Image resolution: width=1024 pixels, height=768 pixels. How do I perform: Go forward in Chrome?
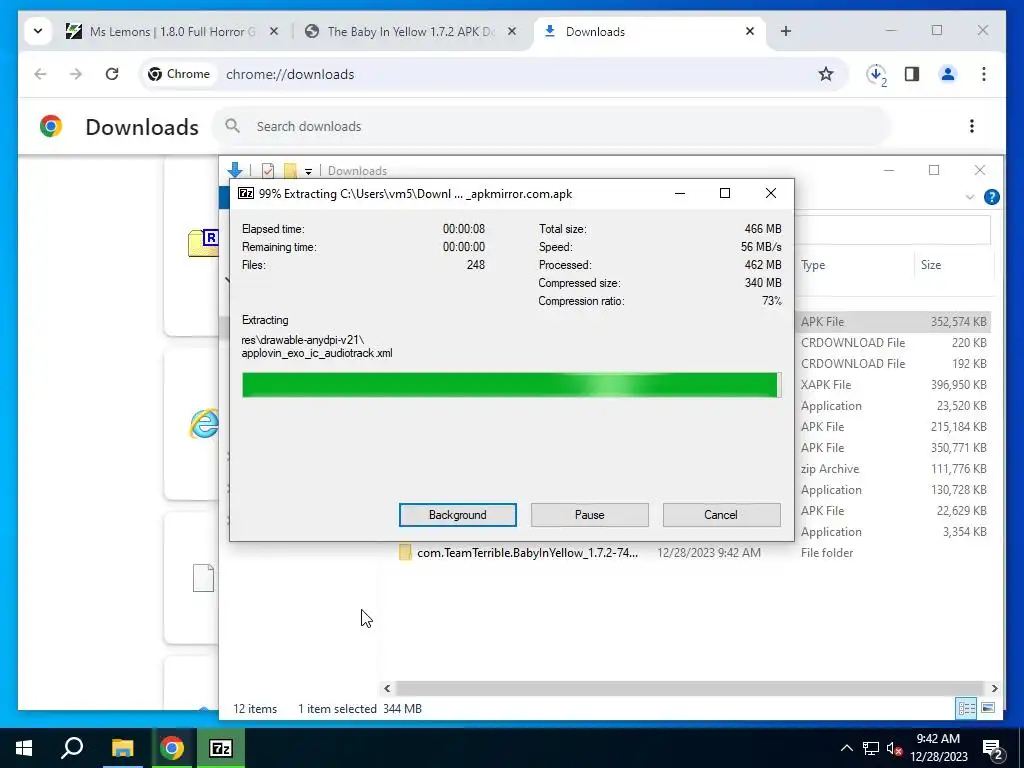[x=76, y=74]
